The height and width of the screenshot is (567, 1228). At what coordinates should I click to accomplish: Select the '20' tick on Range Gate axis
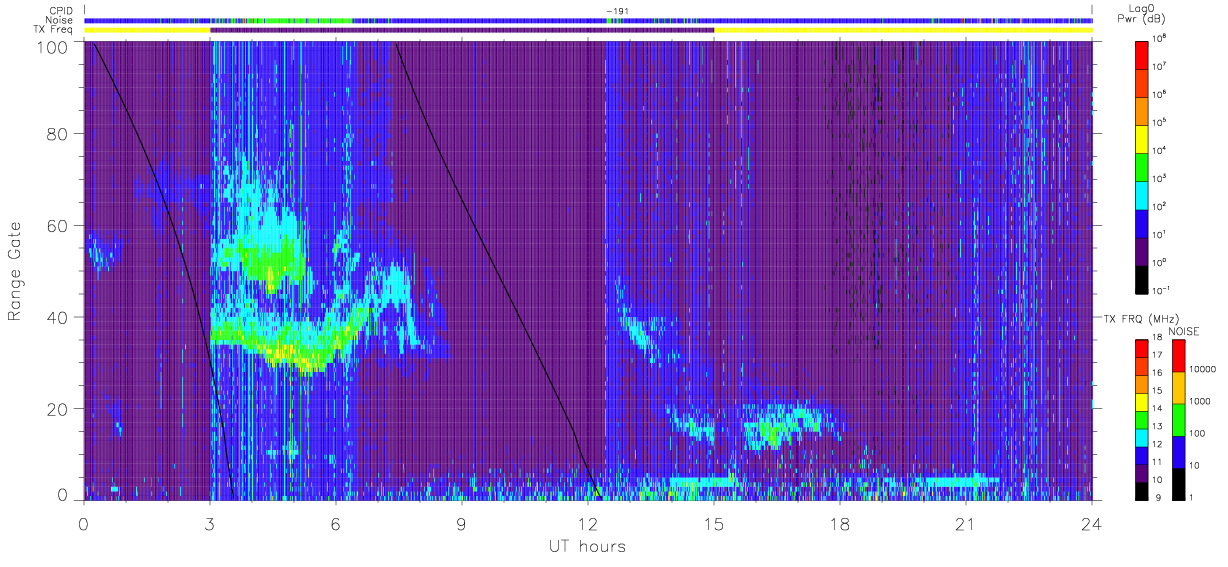58,409
